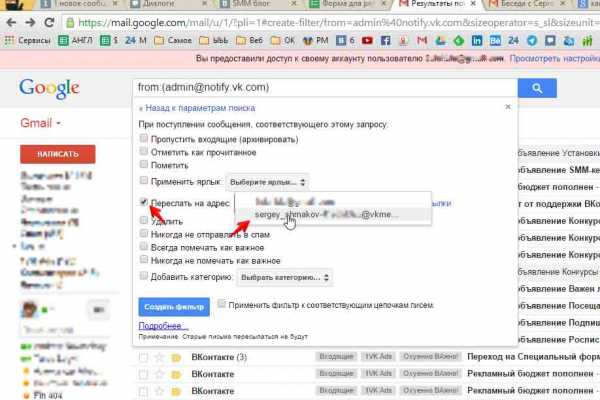Expand the Gmail menu dropdown
This screenshot has width=600, height=400.
40,123
